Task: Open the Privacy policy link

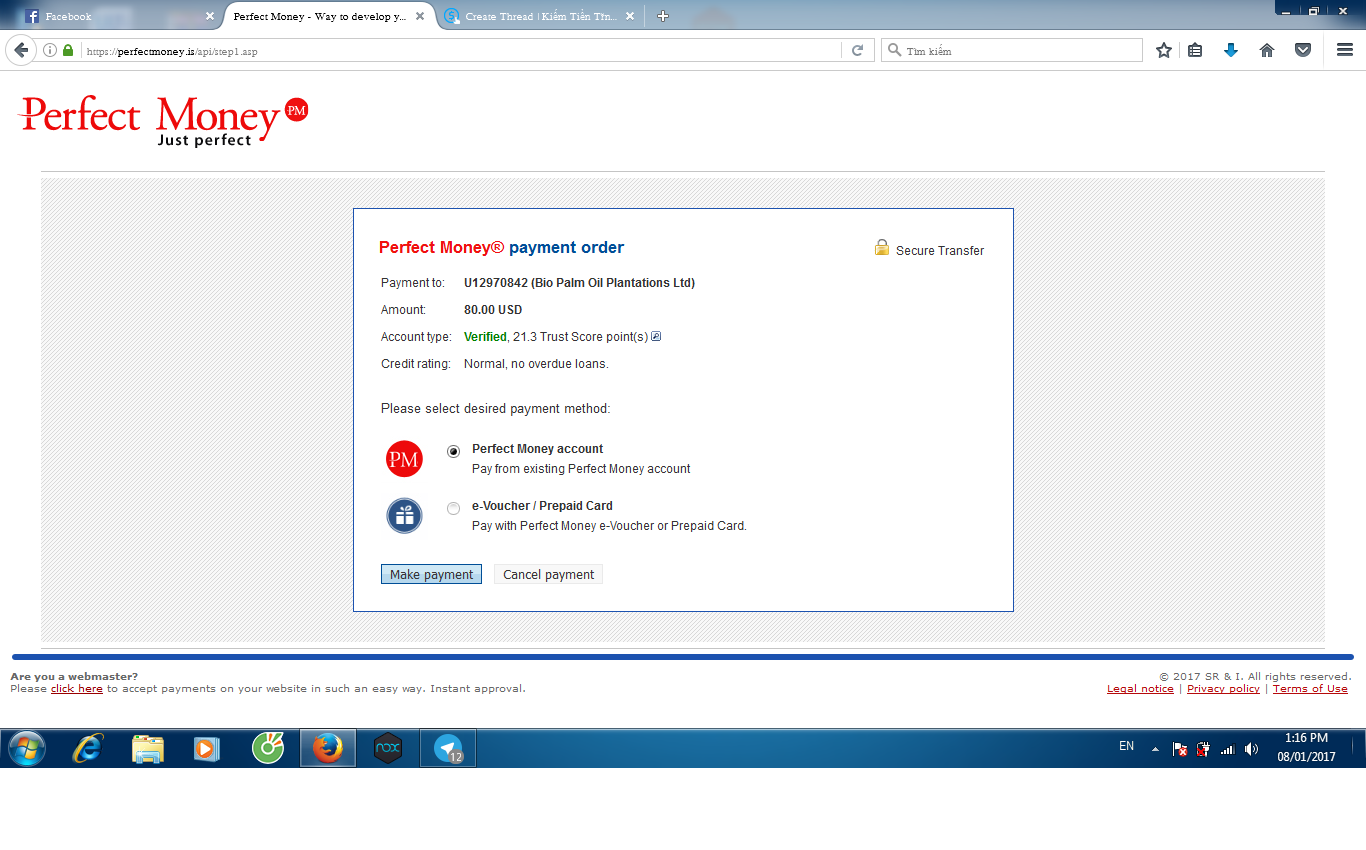Action: [x=1223, y=688]
